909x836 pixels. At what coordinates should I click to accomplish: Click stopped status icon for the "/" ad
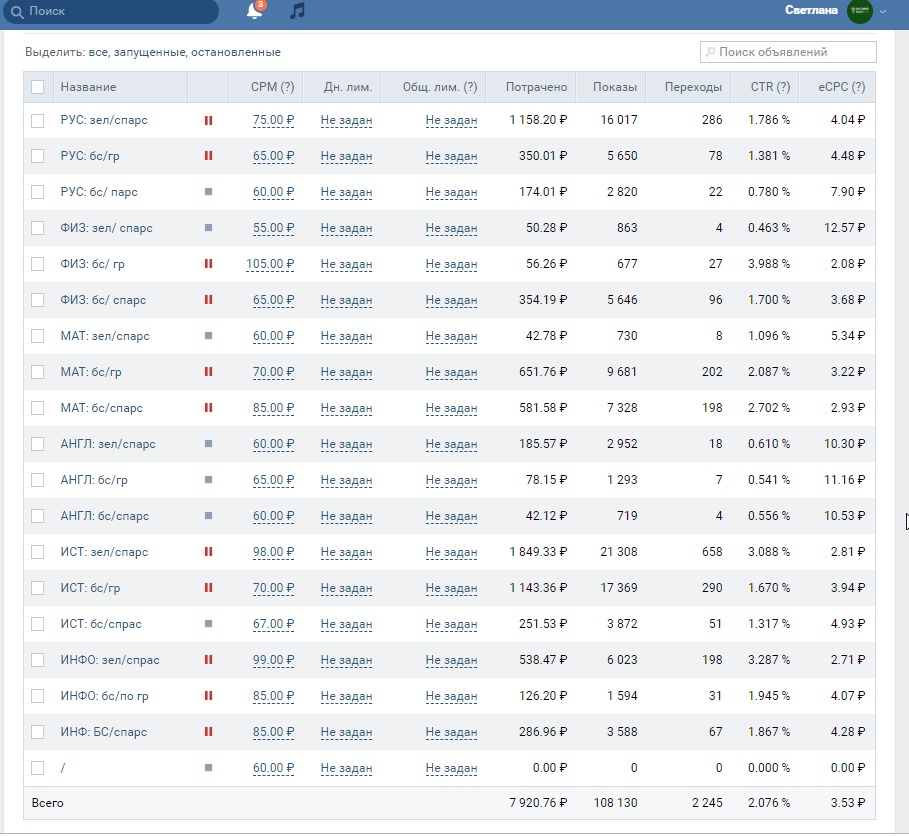point(208,768)
